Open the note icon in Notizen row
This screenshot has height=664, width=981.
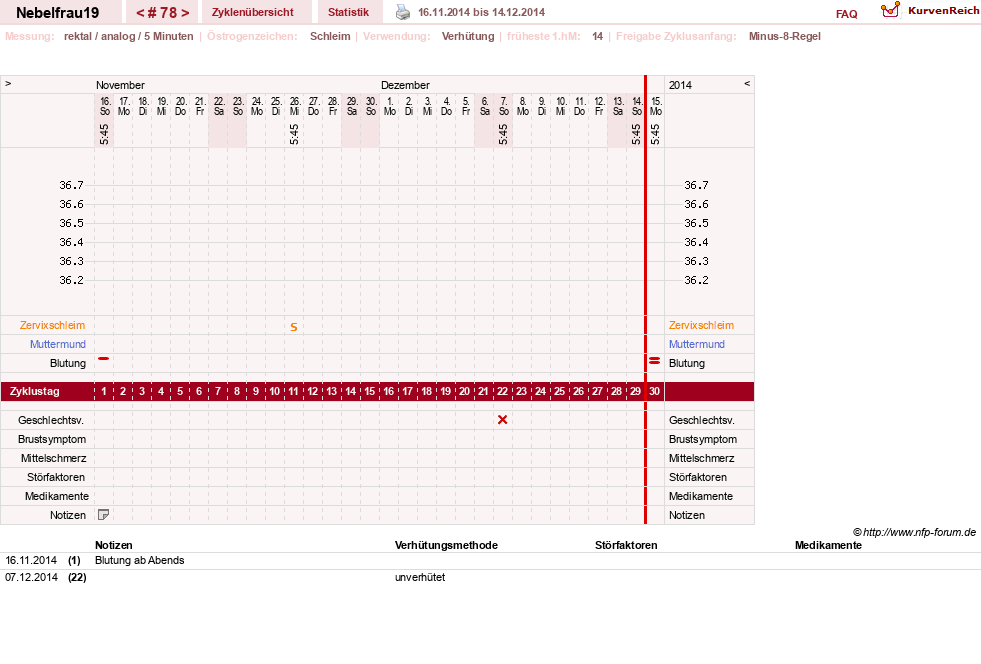(x=104, y=515)
